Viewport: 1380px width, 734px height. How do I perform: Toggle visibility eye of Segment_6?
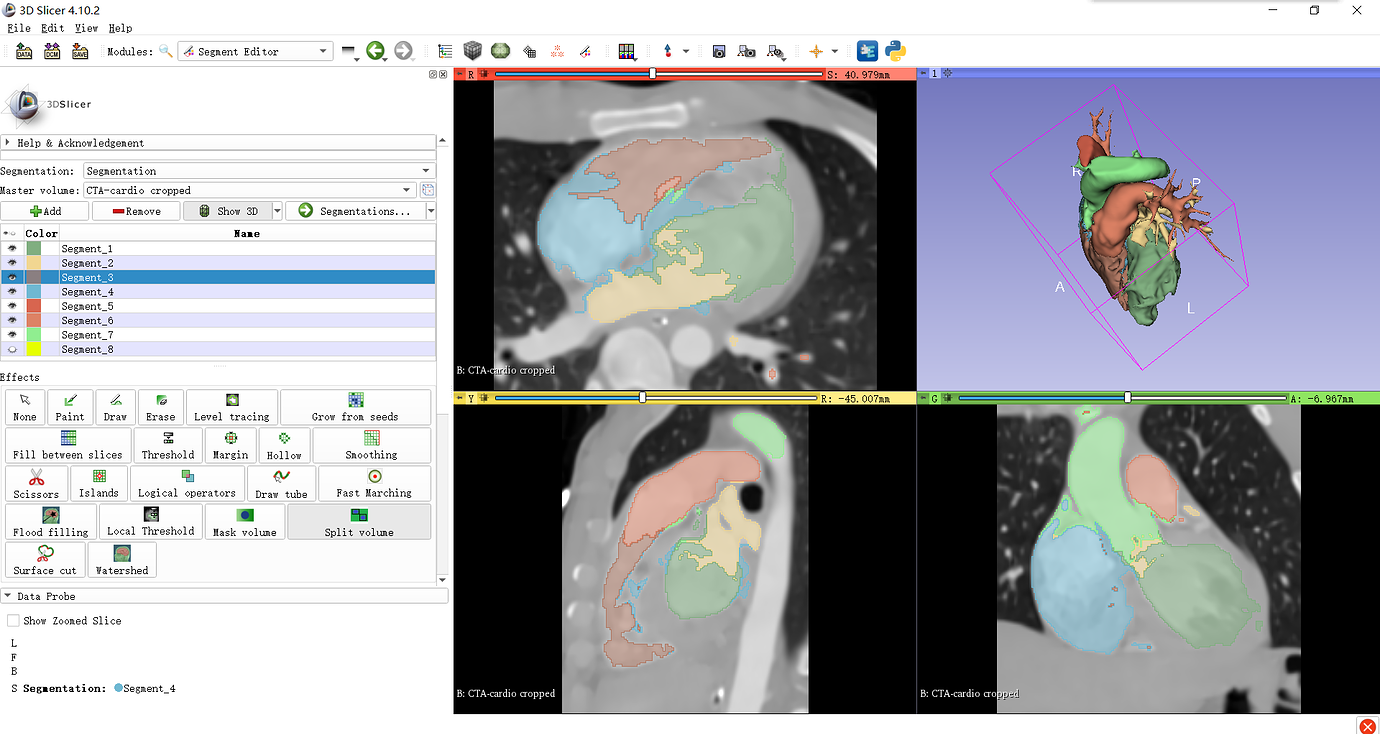pyautogui.click(x=12, y=320)
